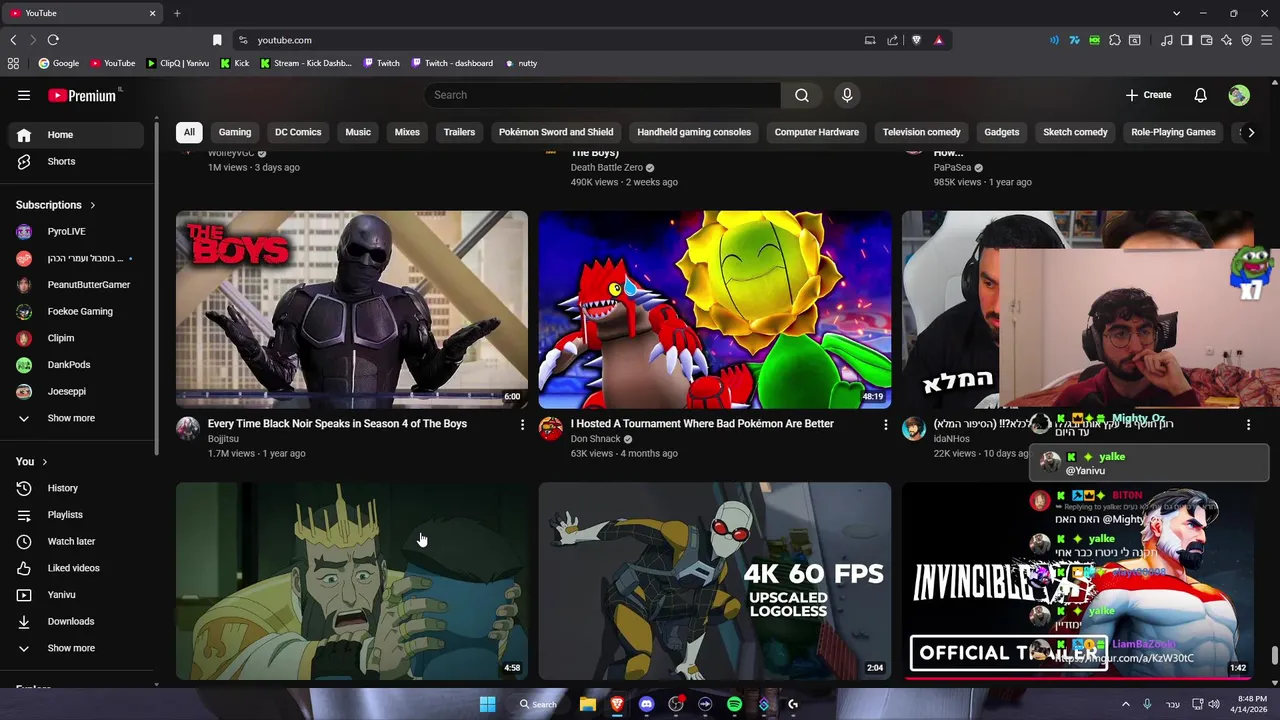This screenshot has width=1280, height=720.
Task: Open File Explorer from the taskbar
Action: pos(588,704)
